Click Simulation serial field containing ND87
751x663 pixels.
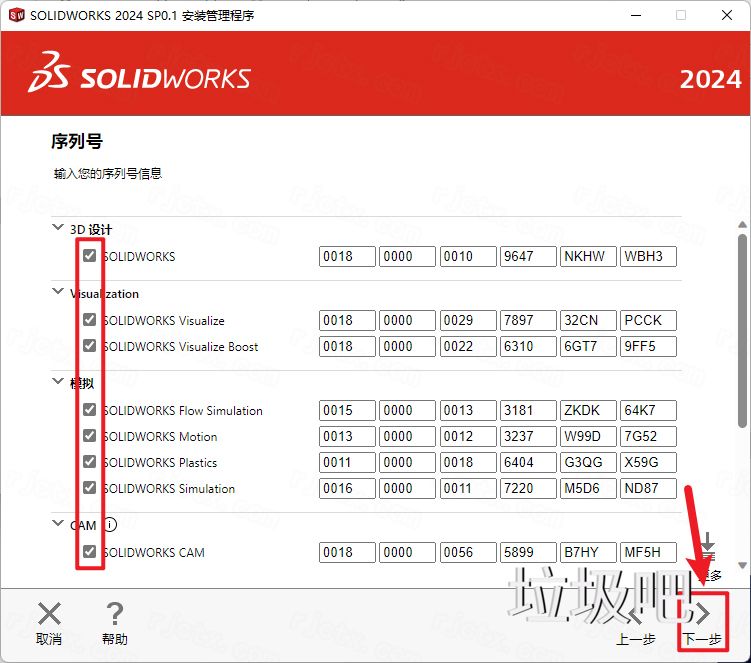tap(648, 488)
